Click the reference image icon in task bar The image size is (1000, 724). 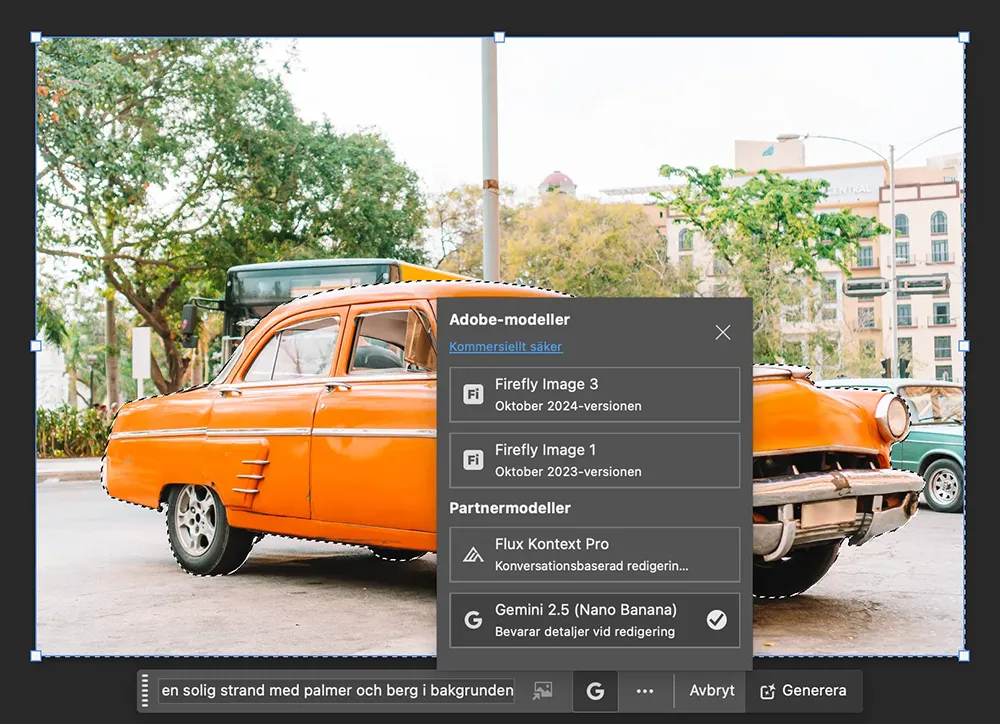point(543,691)
